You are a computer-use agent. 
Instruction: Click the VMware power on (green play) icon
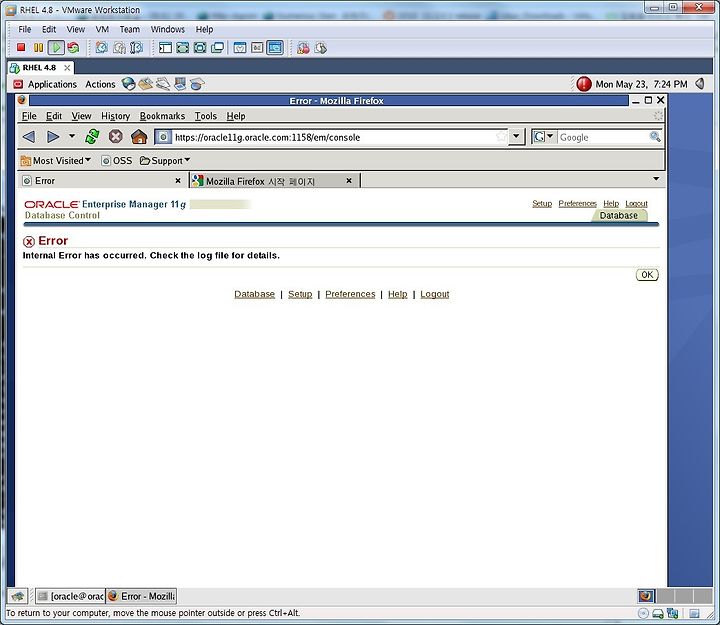(x=56, y=47)
